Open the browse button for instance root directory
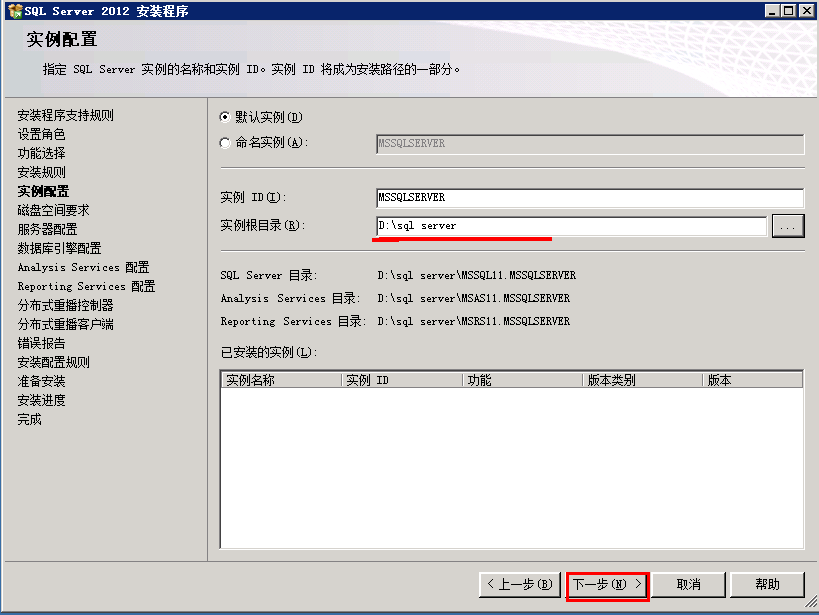The image size is (819, 615). [x=788, y=226]
